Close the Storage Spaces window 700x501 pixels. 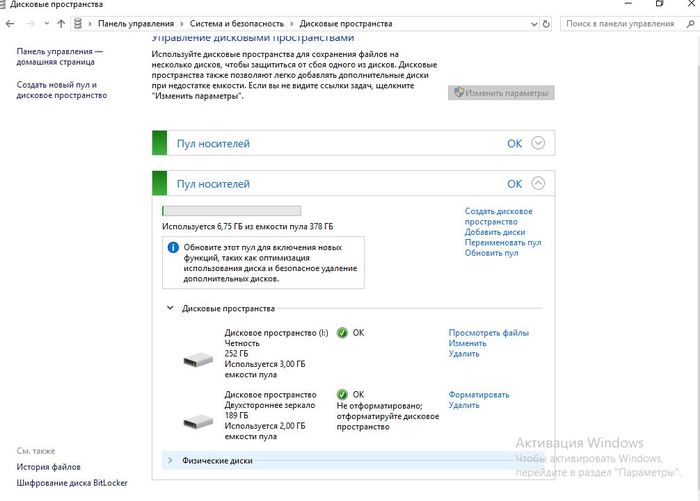[691, 4]
